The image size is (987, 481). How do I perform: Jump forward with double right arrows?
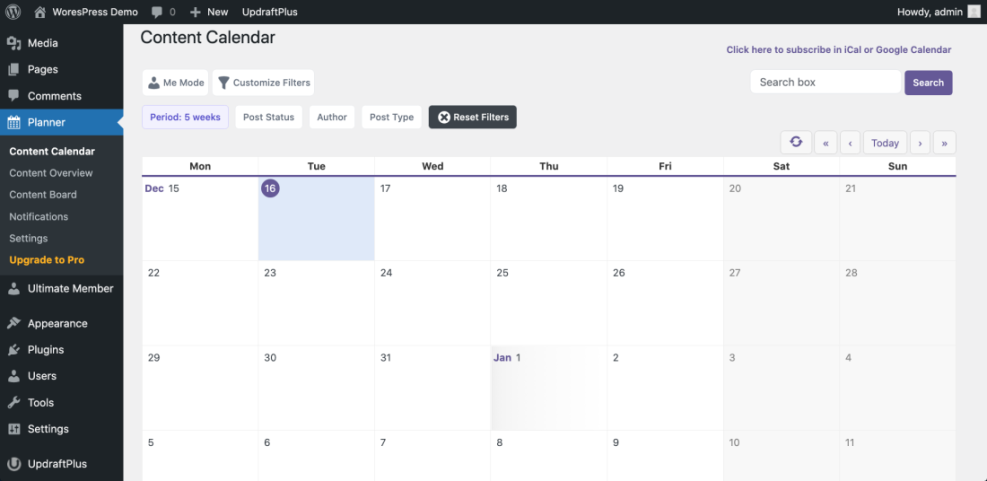pos(944,143)
